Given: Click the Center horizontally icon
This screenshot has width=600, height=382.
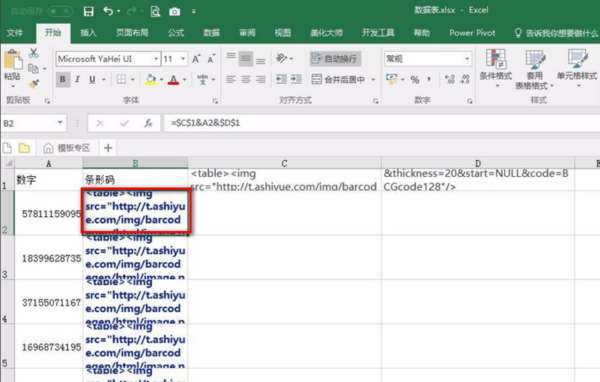Looking at the screenshot, I should [x=246, y=80].
